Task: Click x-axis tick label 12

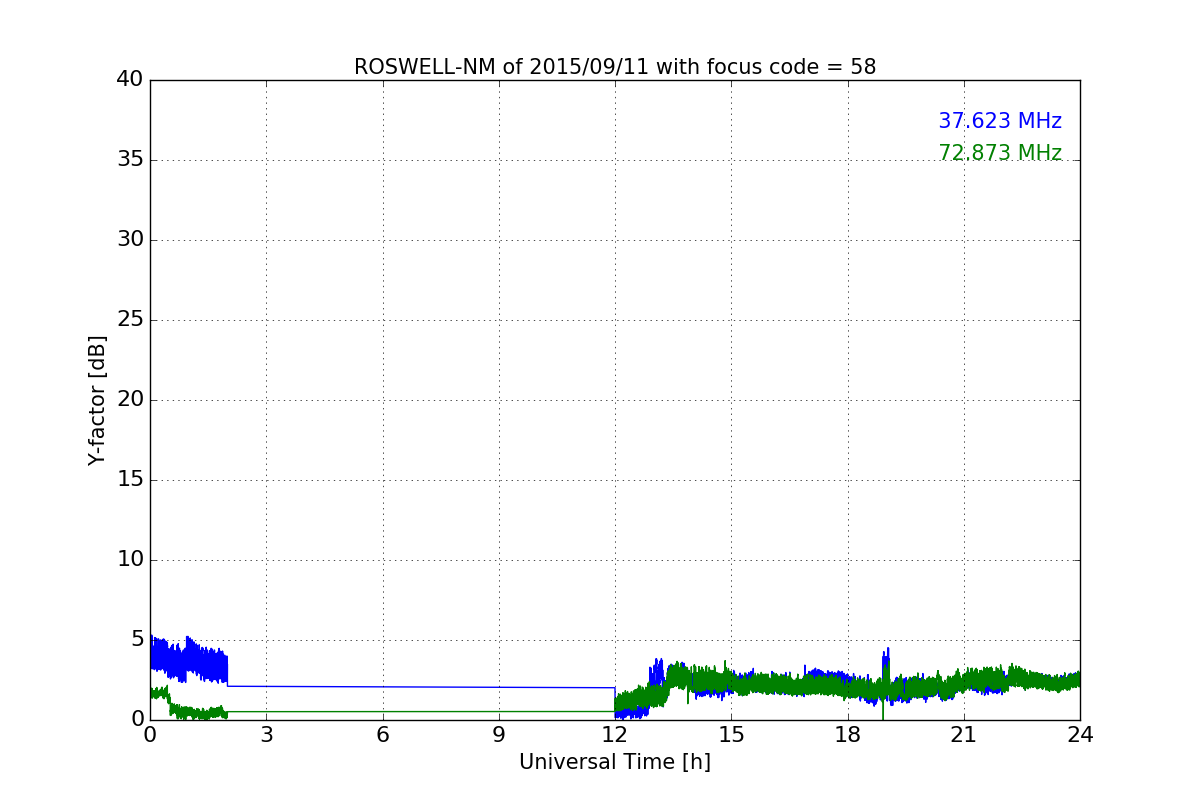Action: [615, 734]
